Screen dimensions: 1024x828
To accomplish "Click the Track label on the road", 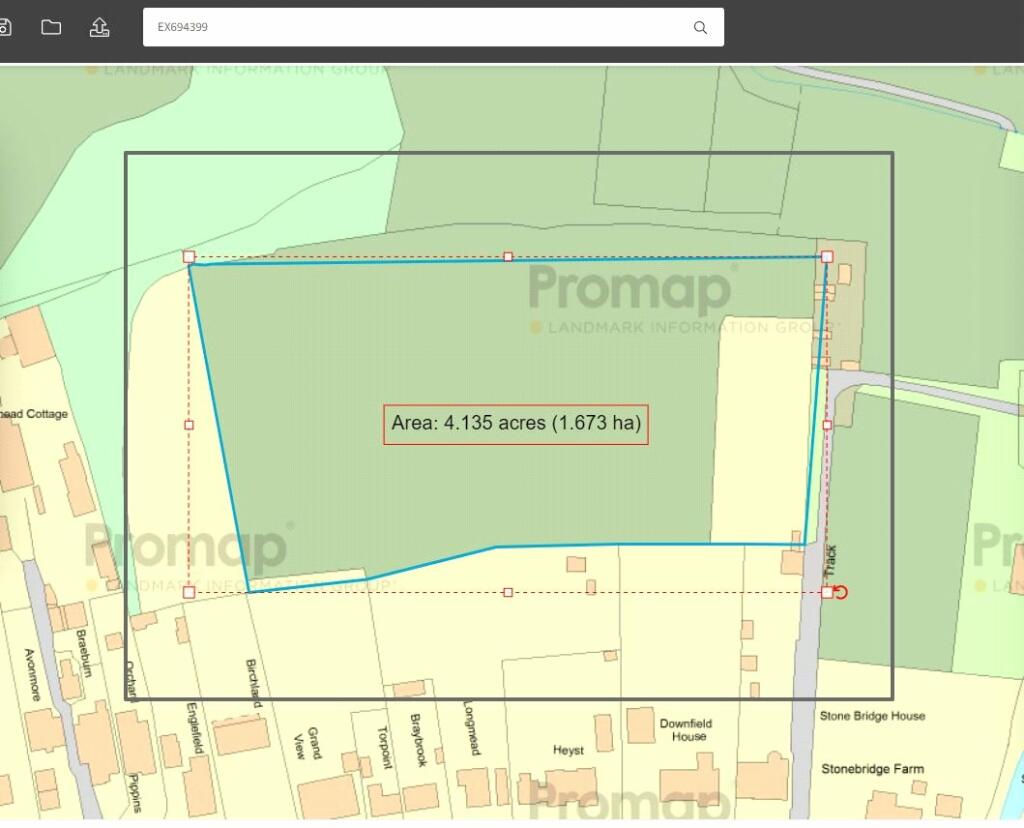I will 830,560.
